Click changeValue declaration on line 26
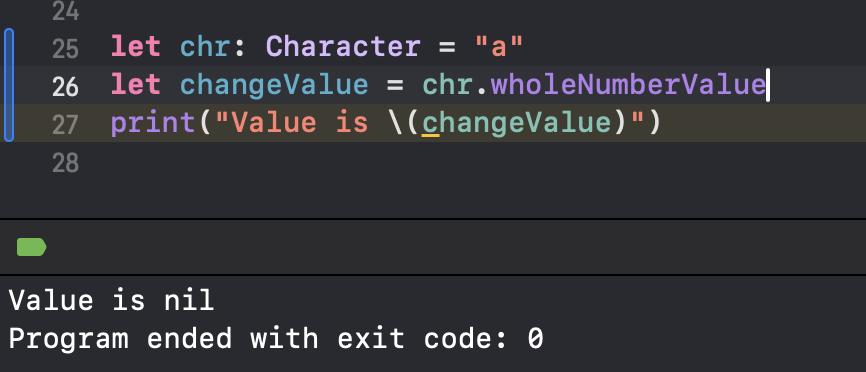Image resolution: width=866 pixels, height=372 pixels. [x=274, y=85]
